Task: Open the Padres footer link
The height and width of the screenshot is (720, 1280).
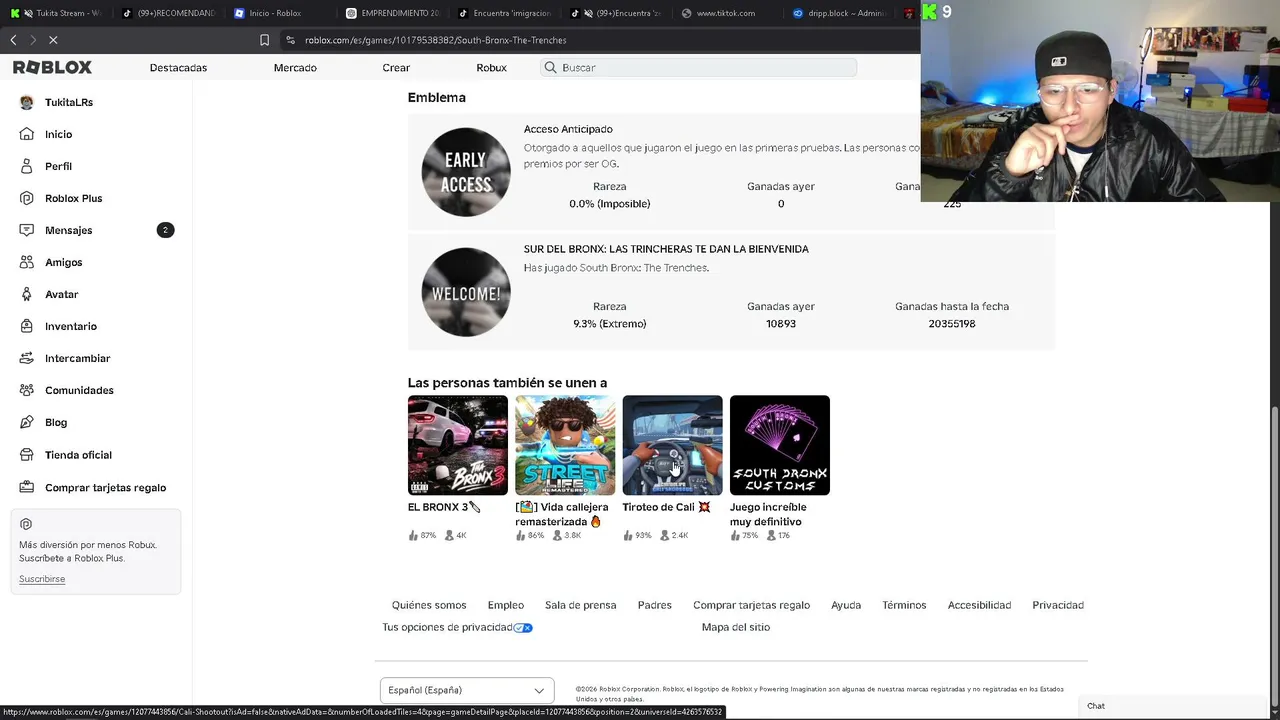Action: click(x=655, y=605)
